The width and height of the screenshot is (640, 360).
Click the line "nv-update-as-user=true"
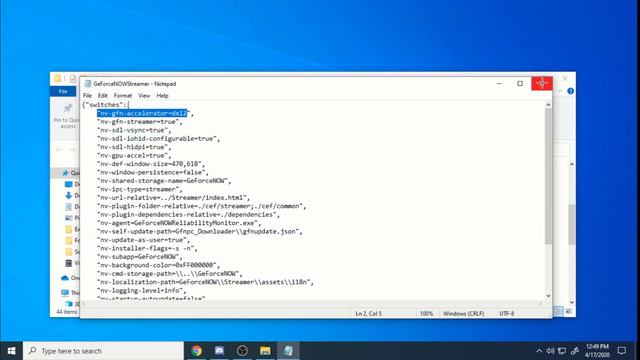(x=143, y=240)
